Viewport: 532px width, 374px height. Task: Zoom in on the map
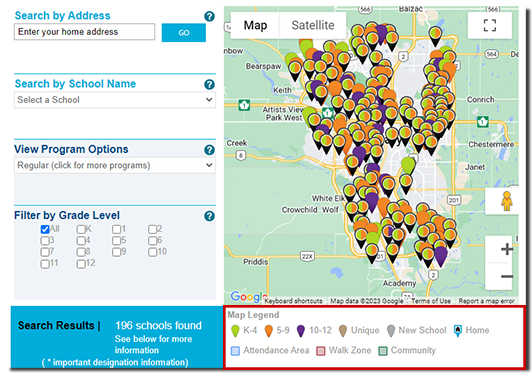[x=507, y=249]
